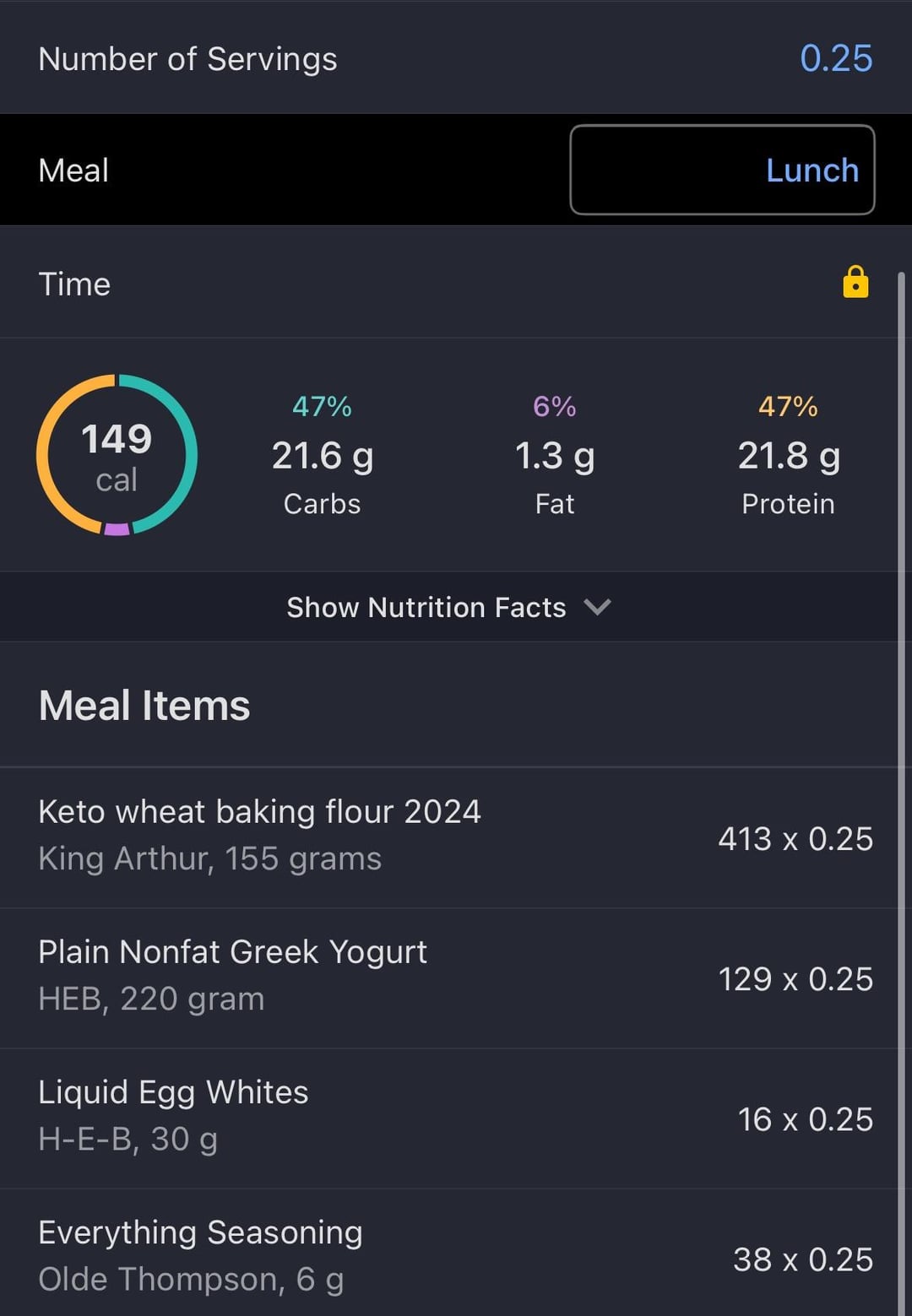Tap the Protein 21.8 g macro
The image size is (912, 1316).
[788, 455]
